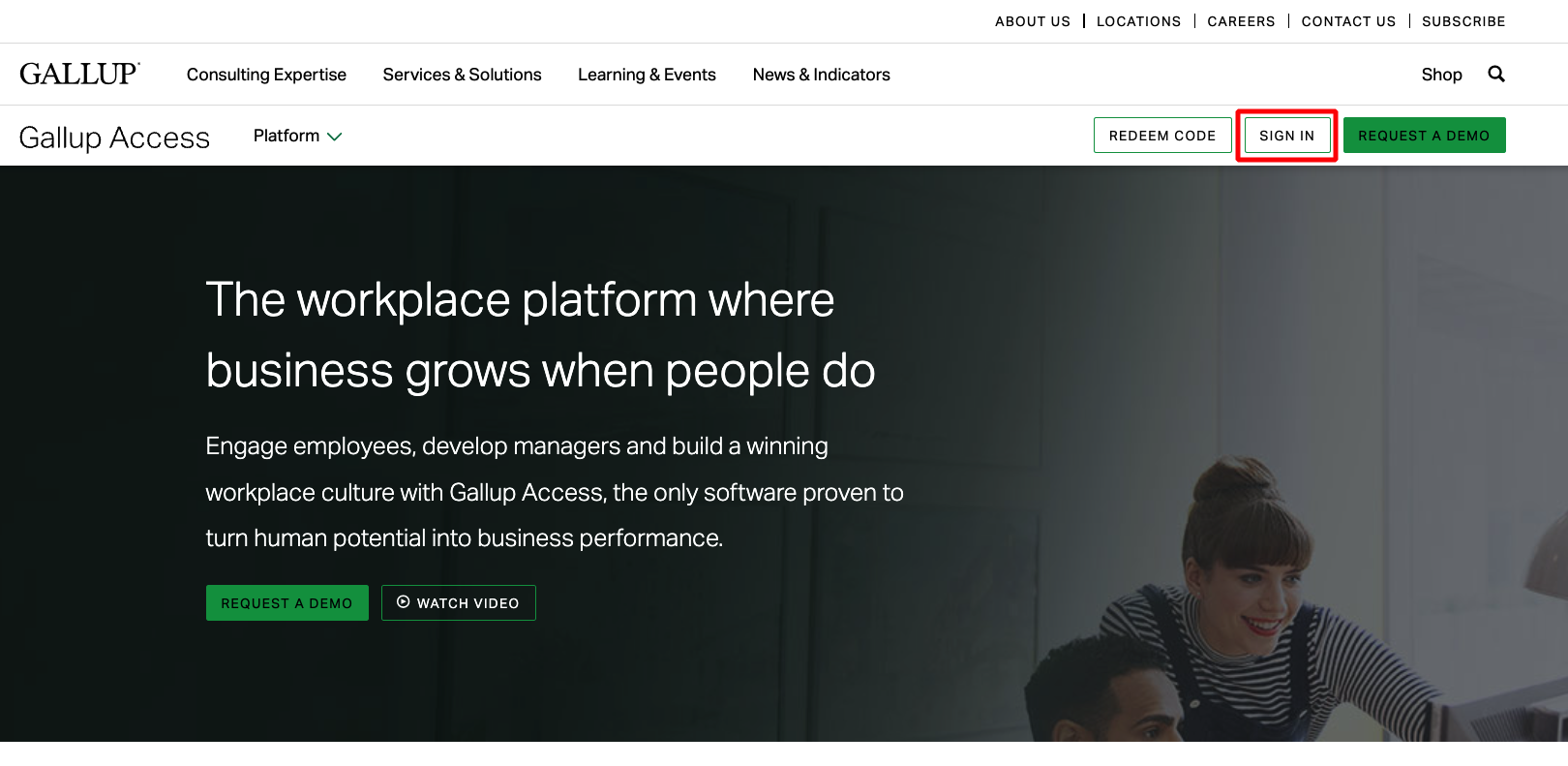This screenshot has height=766, width=1568.
Task: Click the Subscribe link
Action: pos(1463,21)
